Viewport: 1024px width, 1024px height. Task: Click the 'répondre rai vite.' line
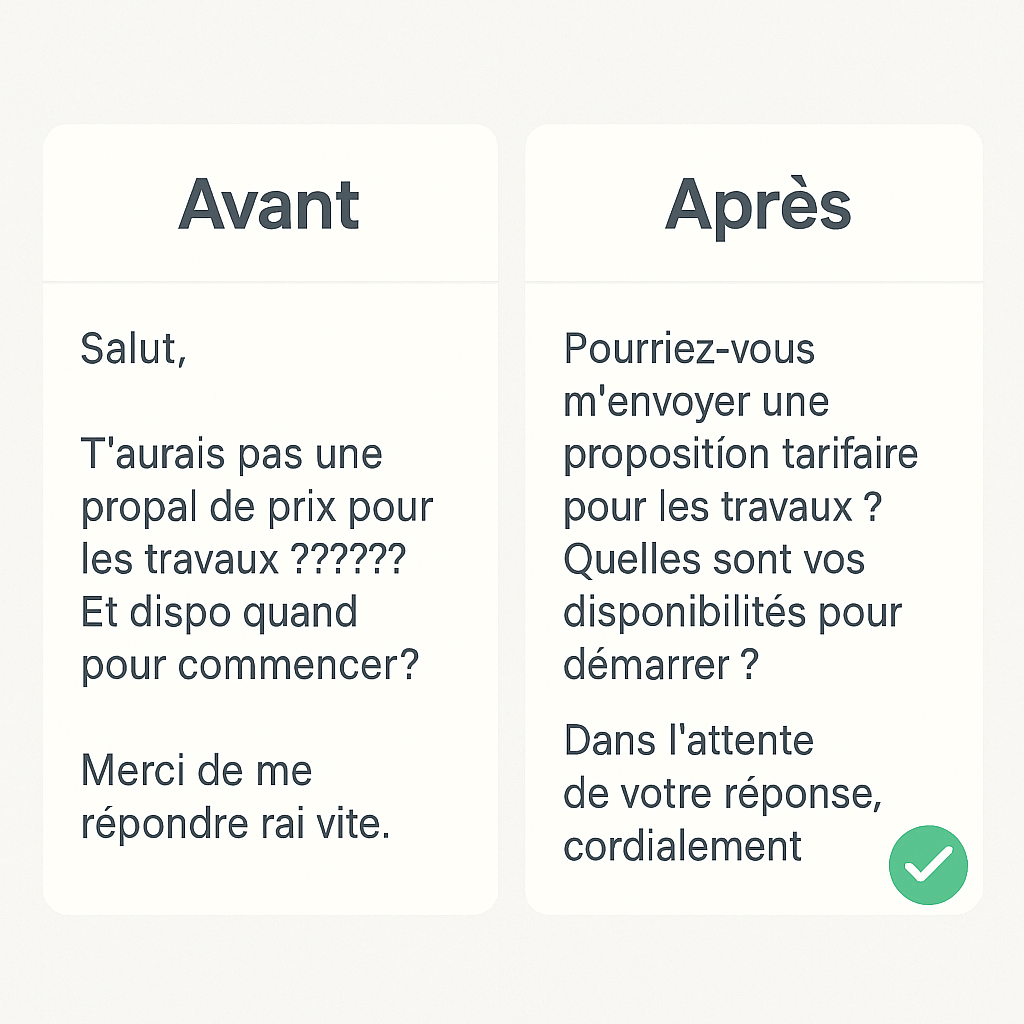236,824
